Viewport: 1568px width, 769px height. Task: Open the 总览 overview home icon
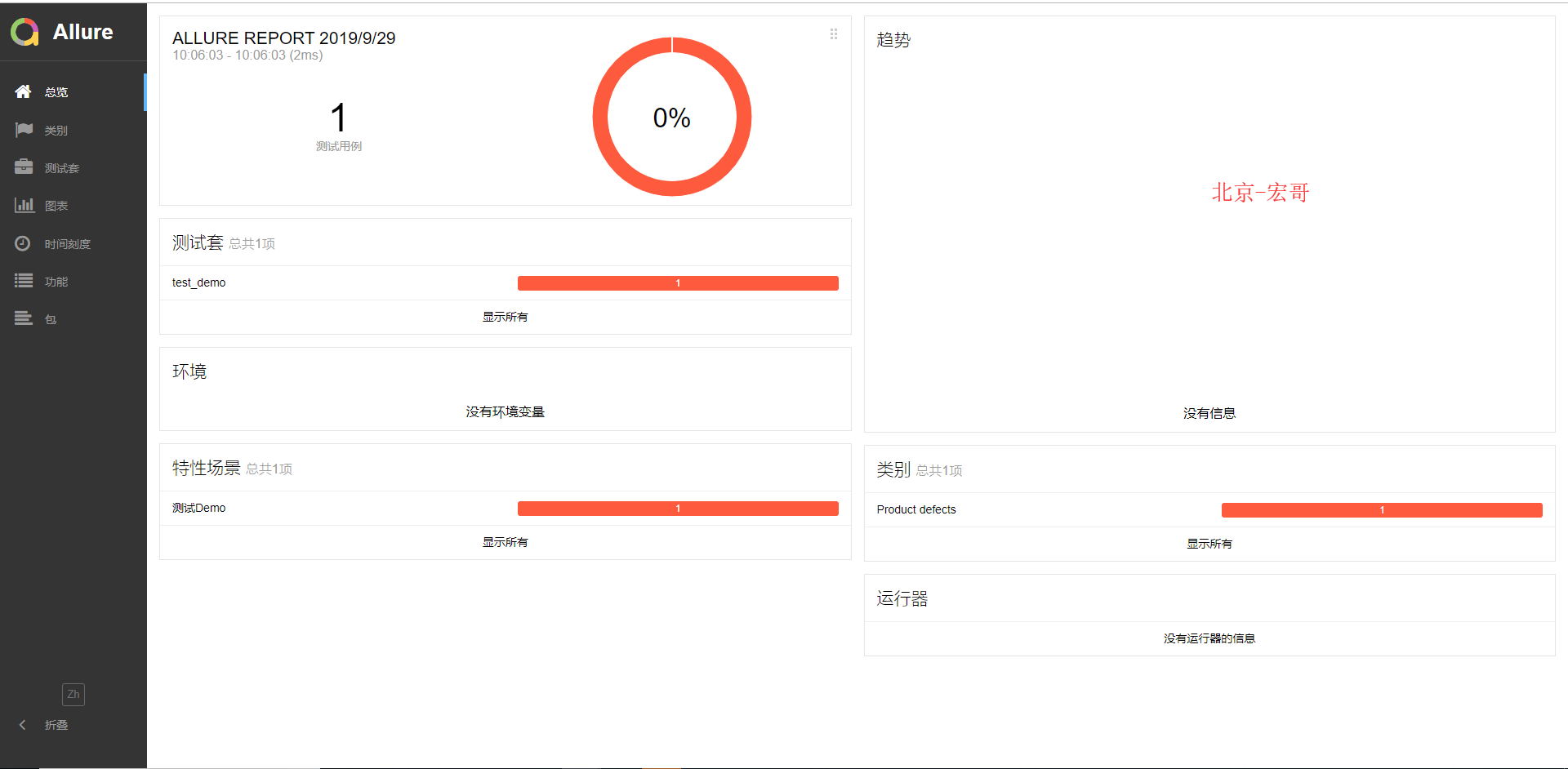(x=24, y=91)
